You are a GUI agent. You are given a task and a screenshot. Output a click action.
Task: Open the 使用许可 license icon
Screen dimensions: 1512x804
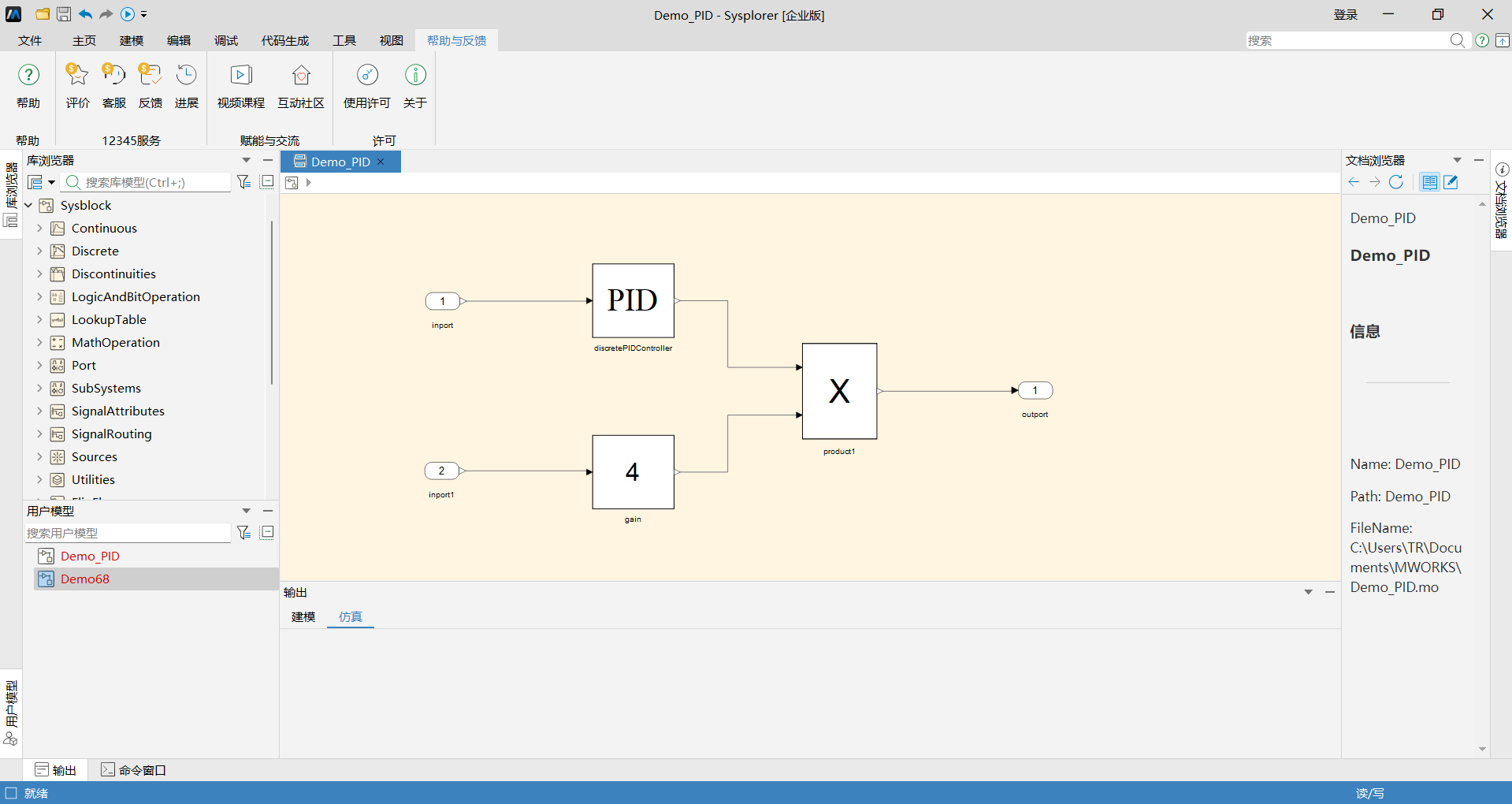coord(367,75)
